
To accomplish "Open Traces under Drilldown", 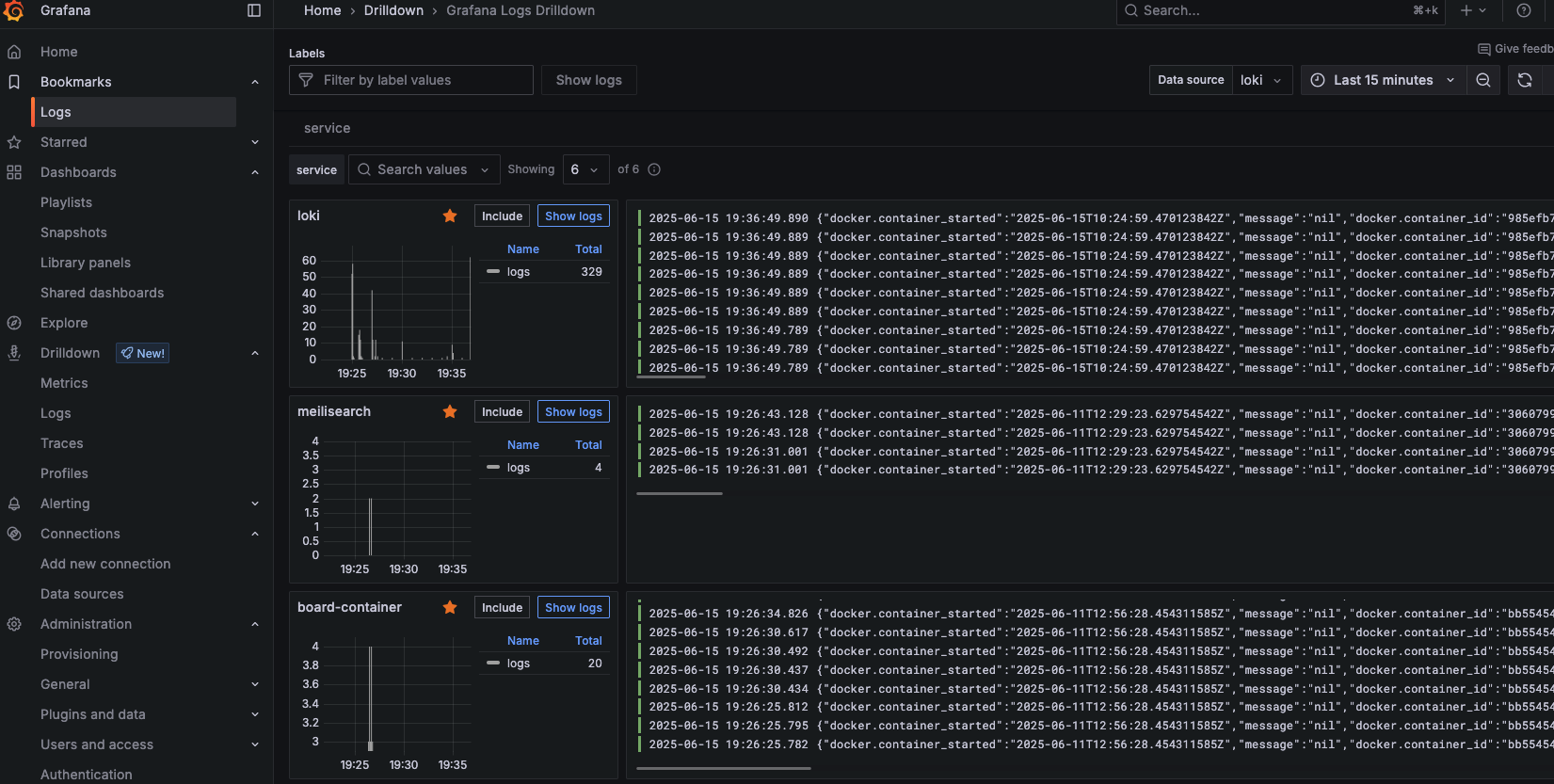I will pyautogui.click(x=61, y=443).
